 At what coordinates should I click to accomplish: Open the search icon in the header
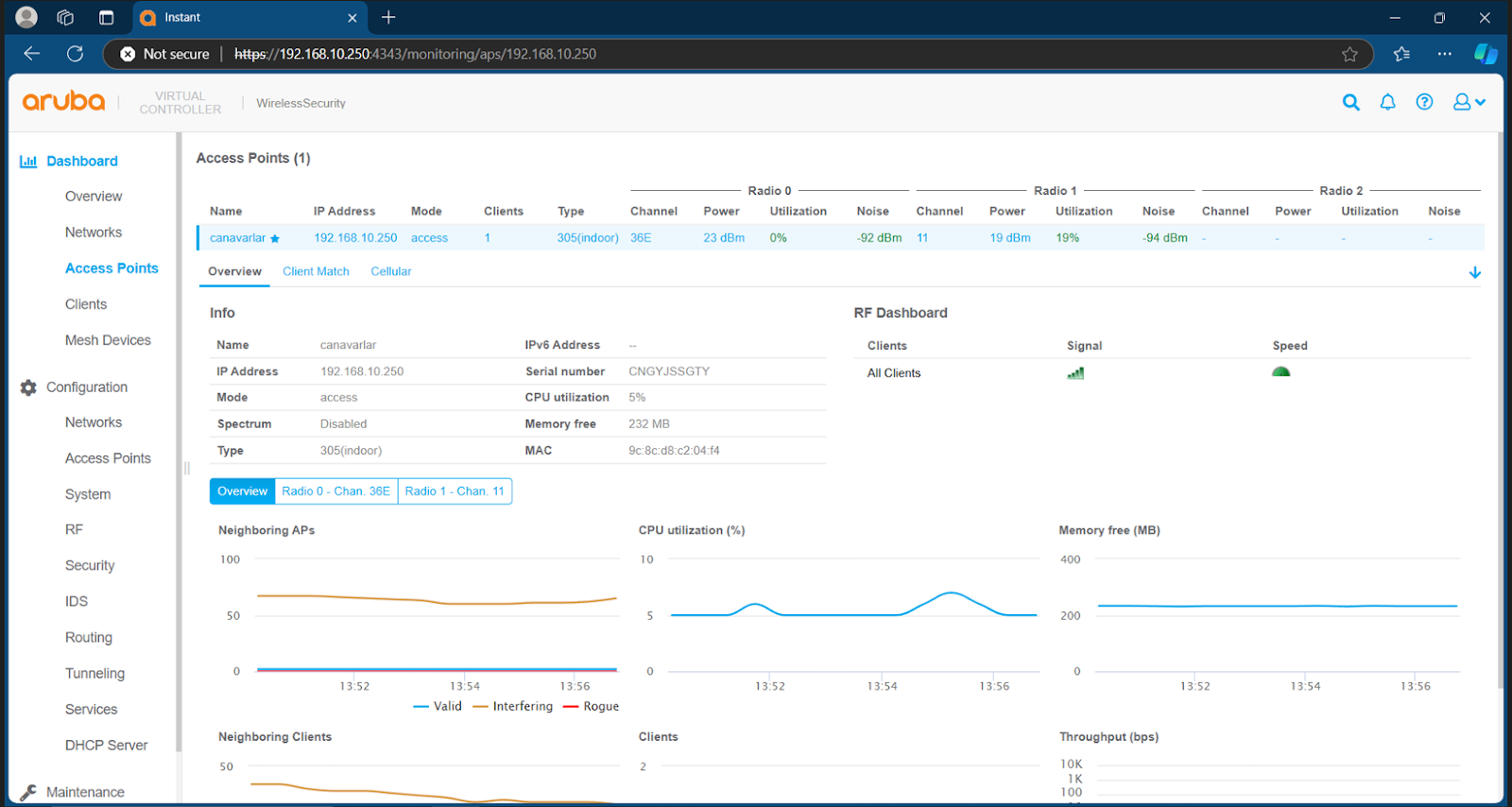pyautogui.click(x=1351, y=102)
